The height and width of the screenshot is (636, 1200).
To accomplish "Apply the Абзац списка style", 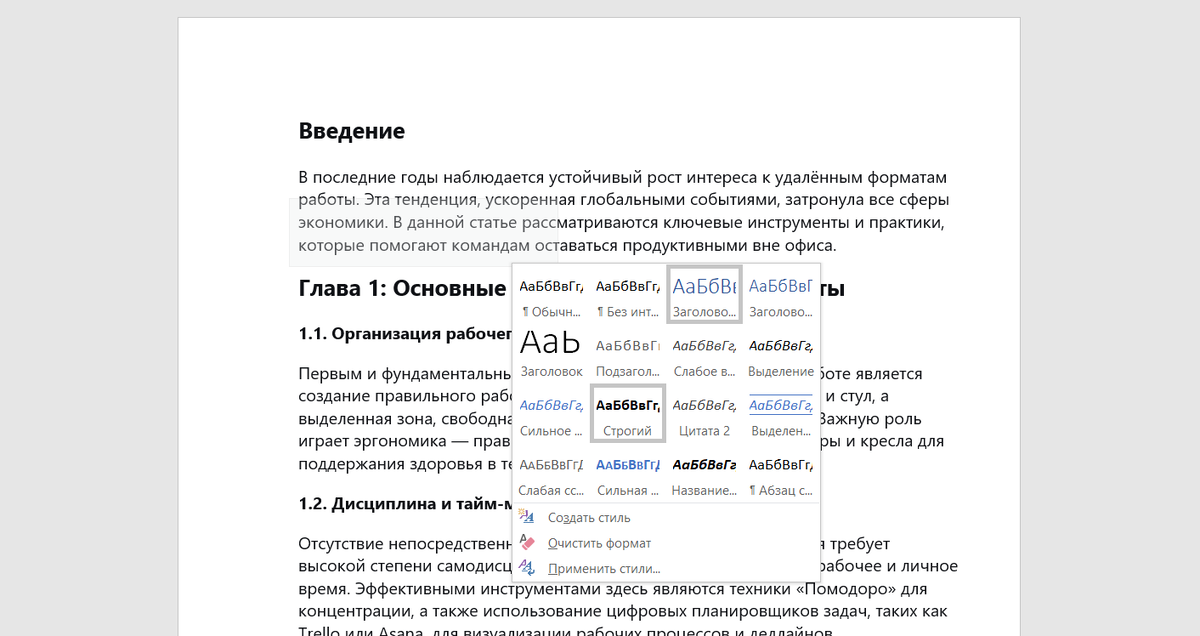I will [781, 474].
